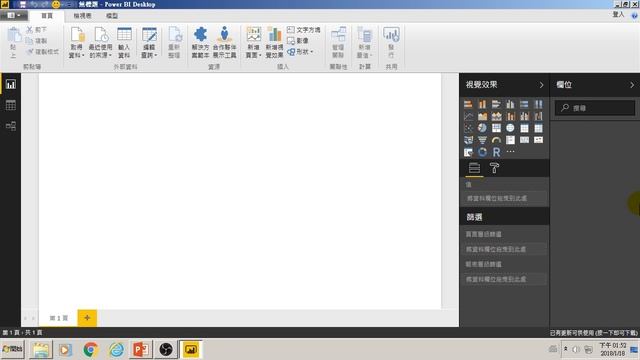This screenshot has height=360, width=640.
Task: Open PowerPoint from the taskbar
Action: (x=141, y=349)
